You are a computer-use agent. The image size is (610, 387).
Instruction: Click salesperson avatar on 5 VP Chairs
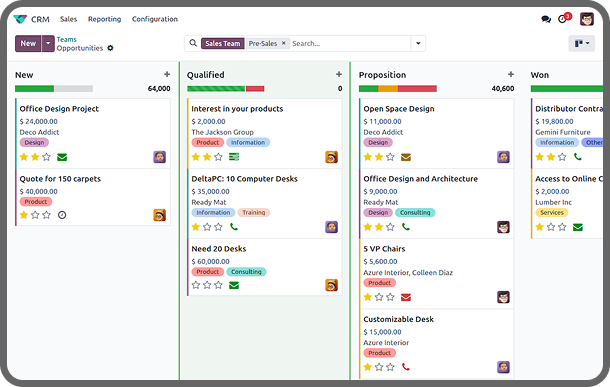coord(503,297)
